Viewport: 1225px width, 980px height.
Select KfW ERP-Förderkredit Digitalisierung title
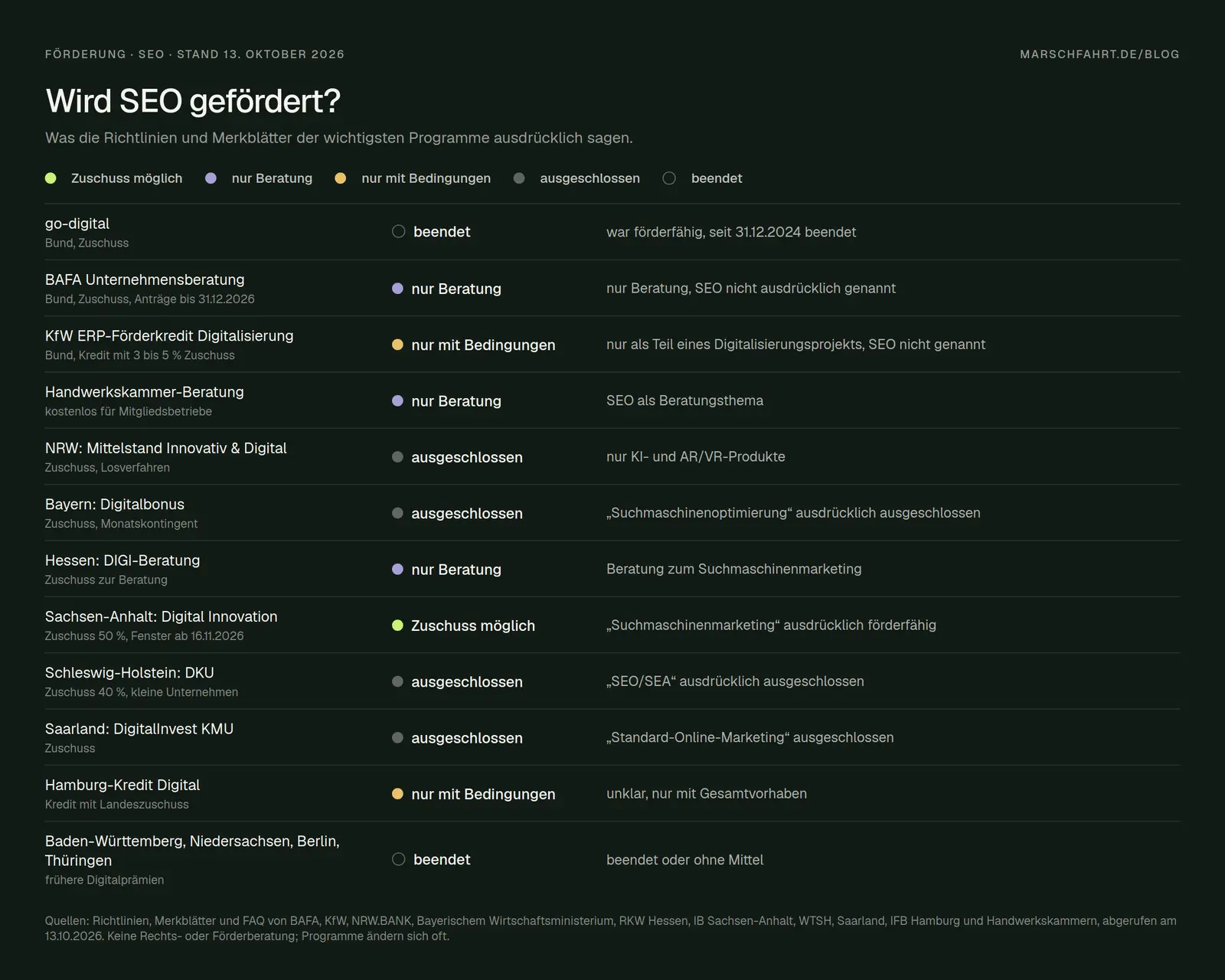[169, 335]
